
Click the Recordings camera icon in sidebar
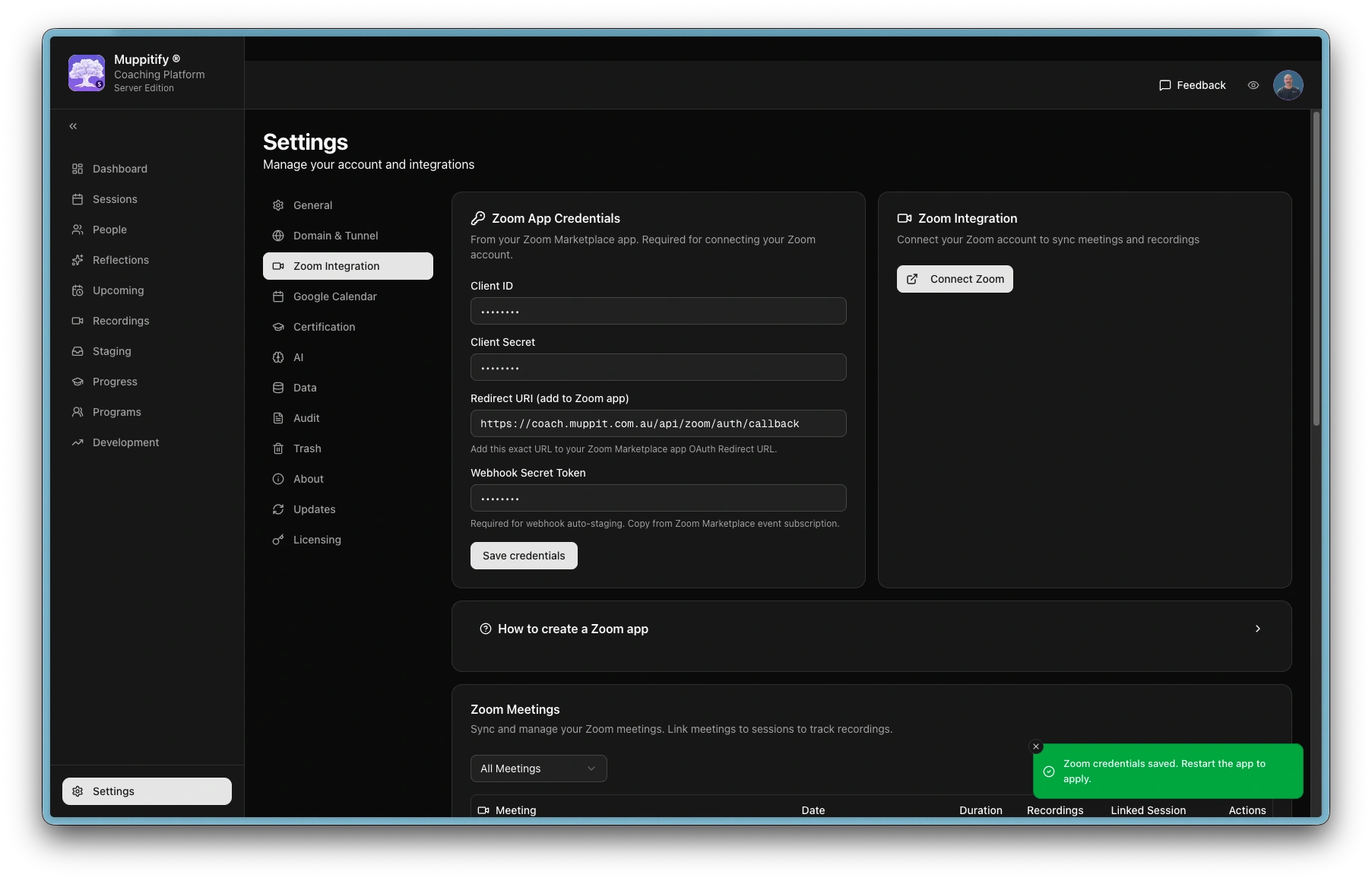point(78,321)
